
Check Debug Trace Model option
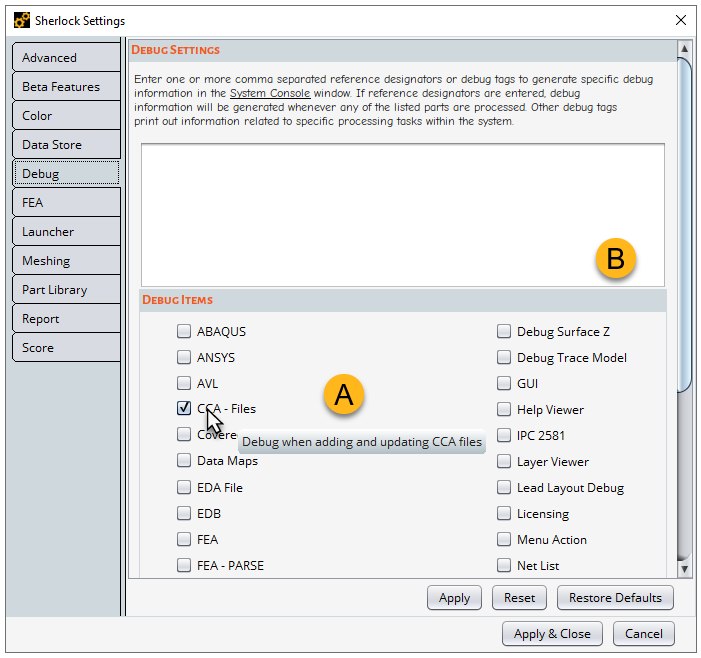click(x=504, y=357)
